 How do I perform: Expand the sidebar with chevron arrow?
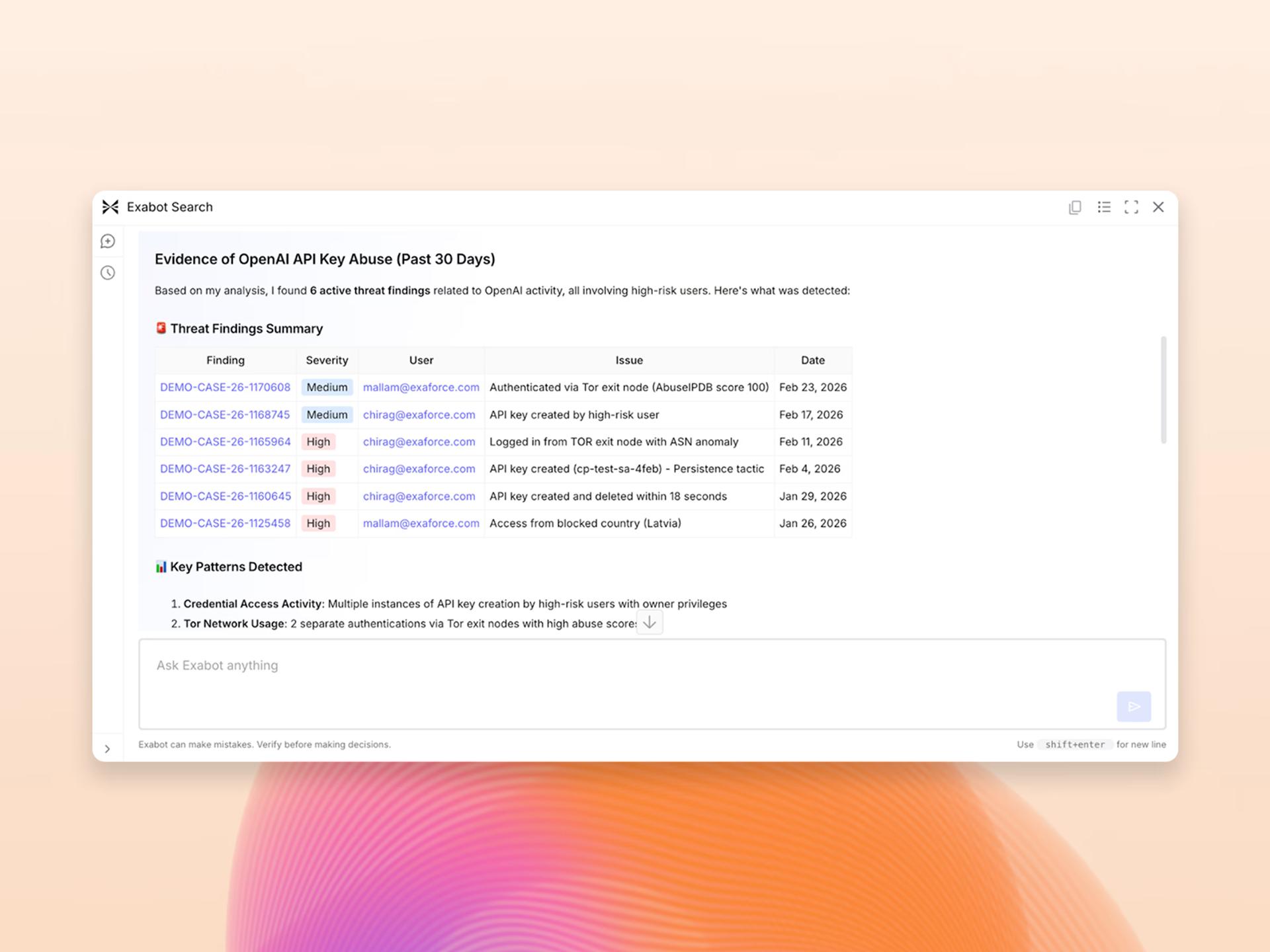click(x=107, y=748)
